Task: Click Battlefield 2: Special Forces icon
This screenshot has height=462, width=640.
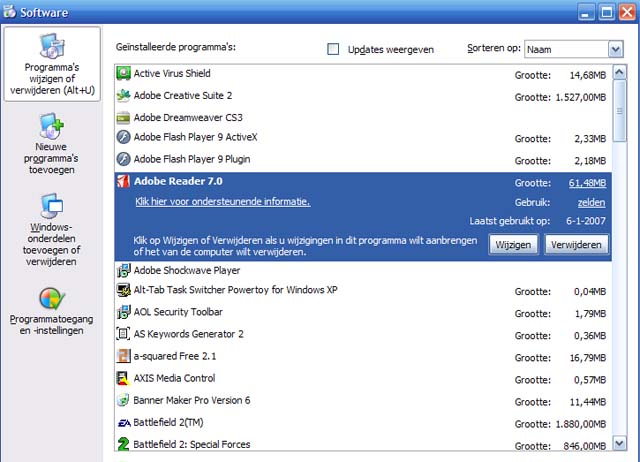Action: [123, 444]
